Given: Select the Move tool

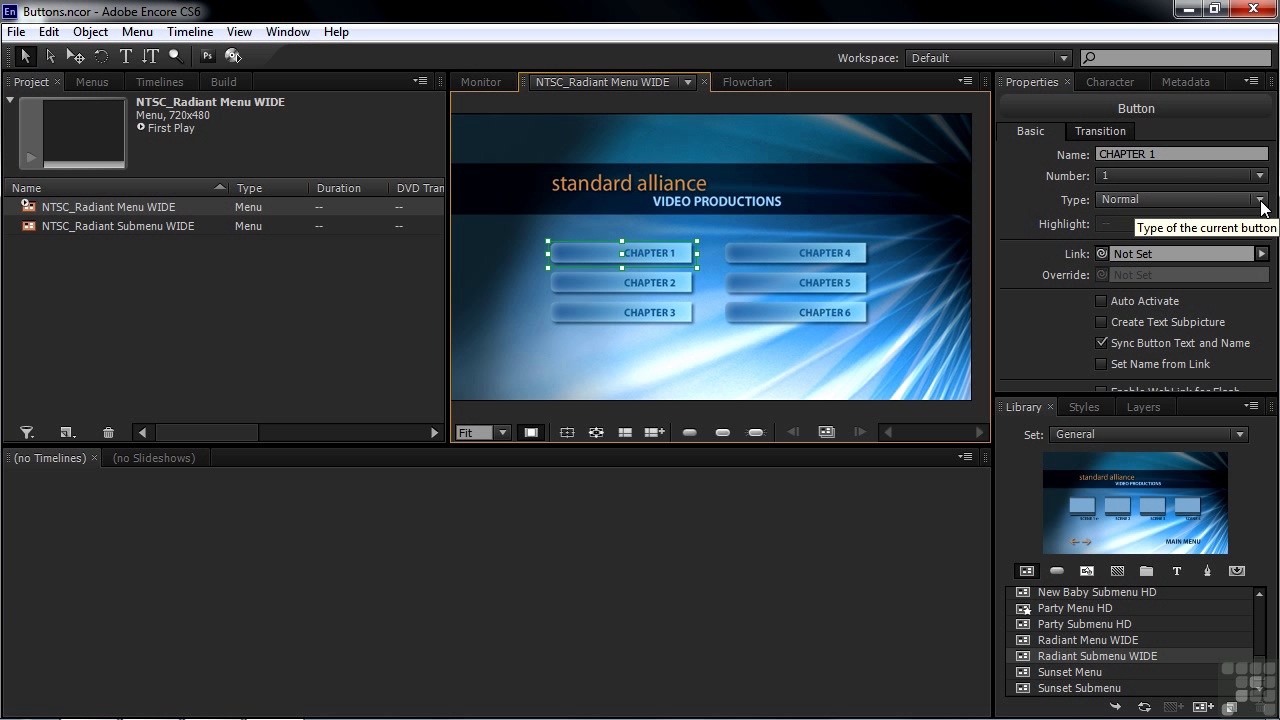Looking at the screenshot, I should (75, 57).
